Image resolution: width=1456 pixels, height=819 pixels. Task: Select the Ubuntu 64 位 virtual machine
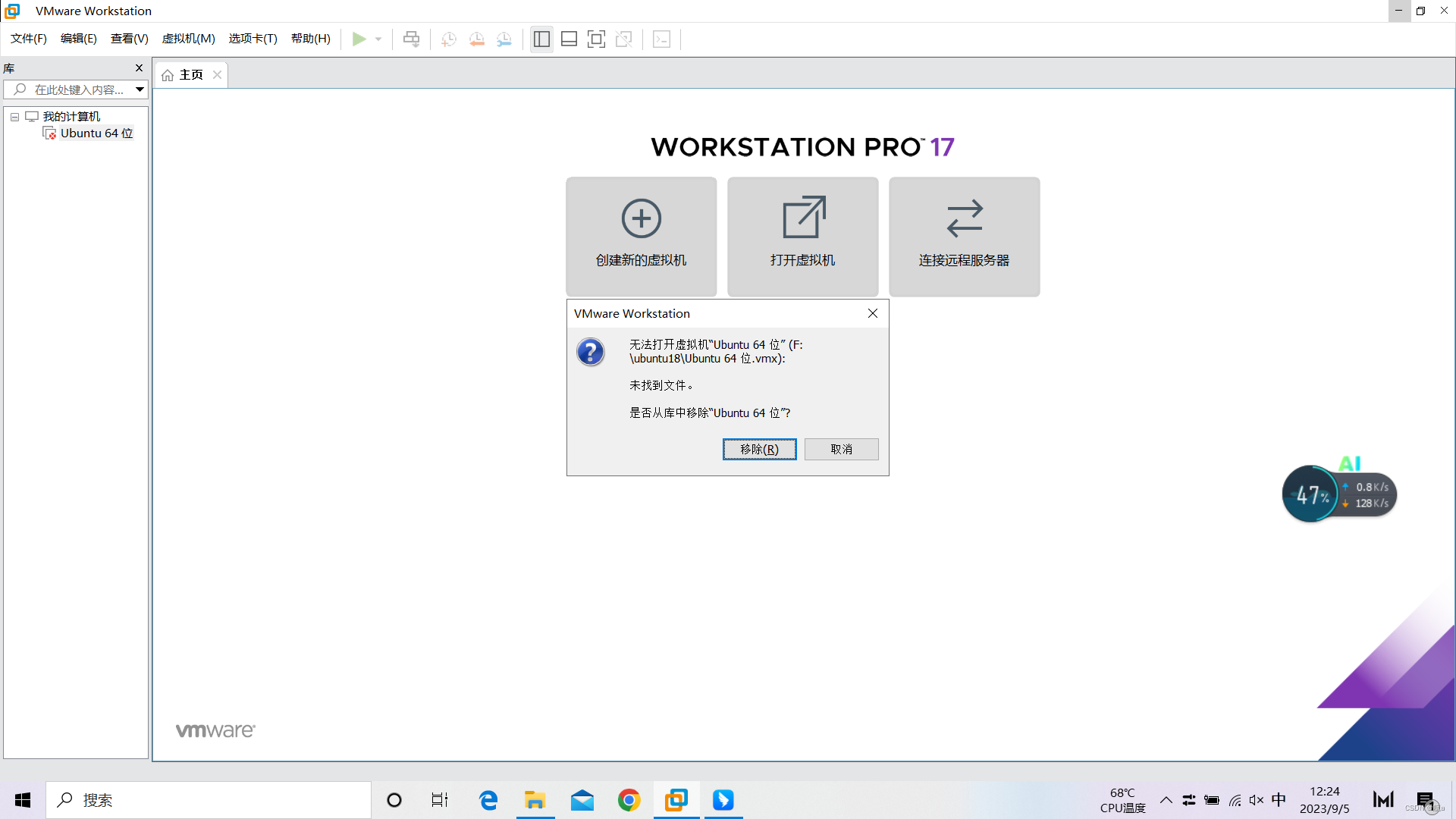point(96,133)
